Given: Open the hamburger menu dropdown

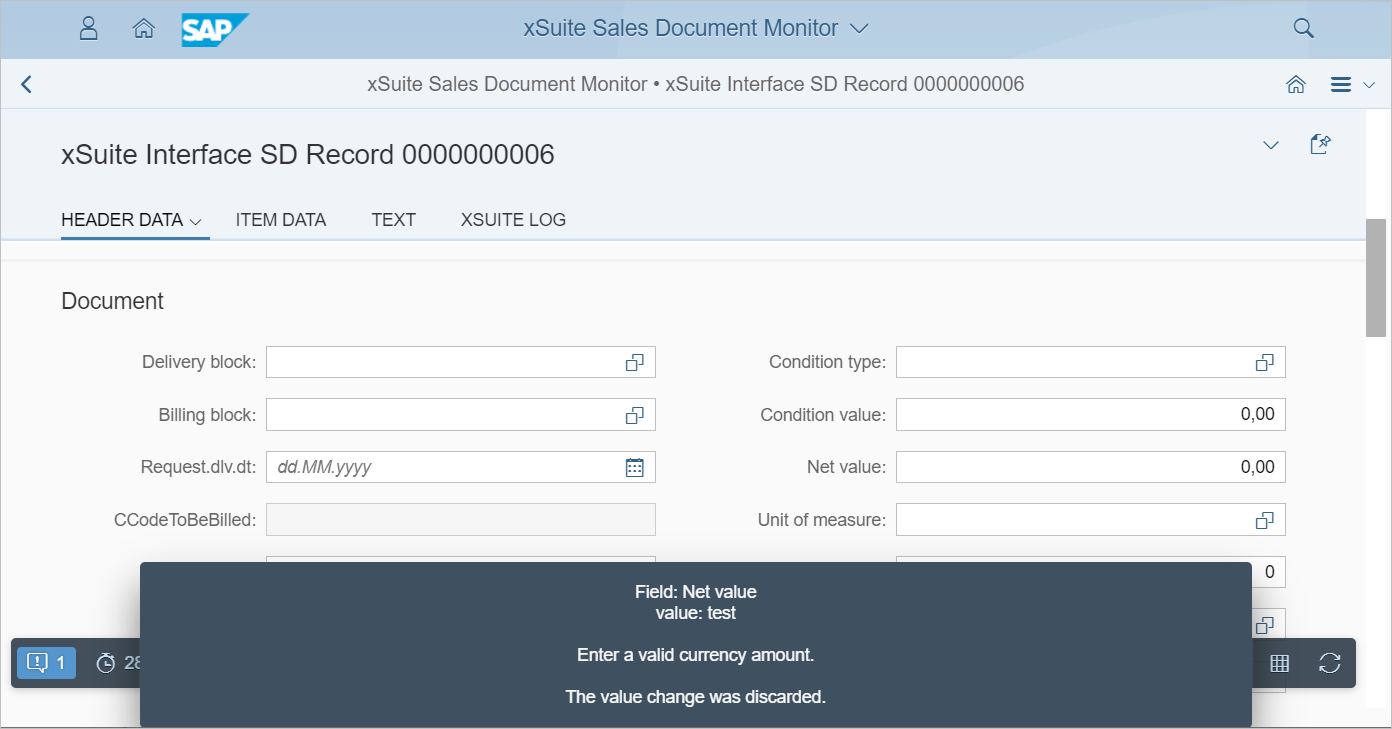Looking at the screenshot, I should point(1352,85).
